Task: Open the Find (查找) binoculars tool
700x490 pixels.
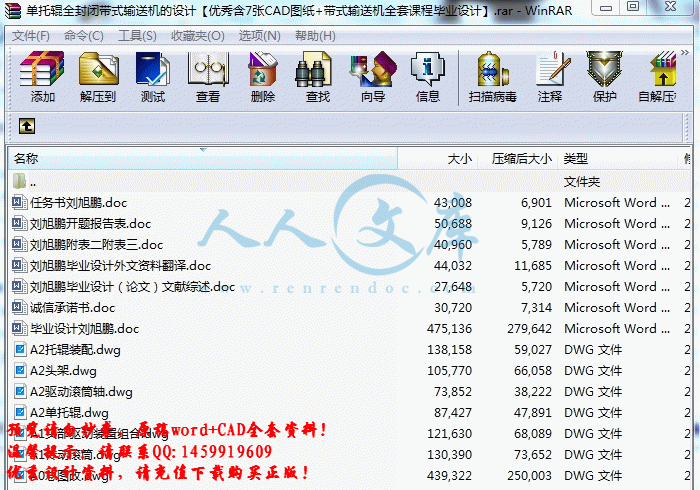Action: point(317,77)
